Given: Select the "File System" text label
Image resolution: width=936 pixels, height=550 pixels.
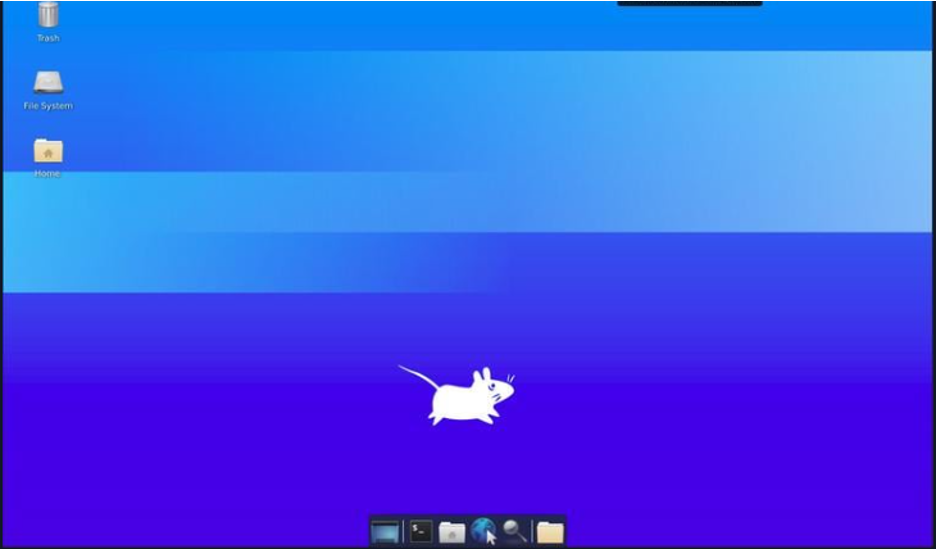Looking at the screenshot, I should pos(48,106).
